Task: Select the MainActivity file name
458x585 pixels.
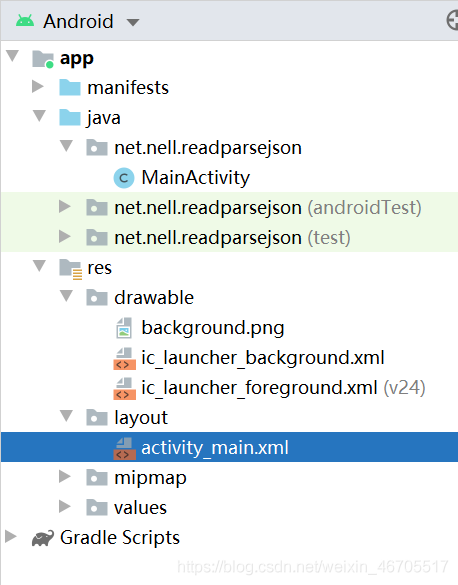Action: [x=196, y=178]
